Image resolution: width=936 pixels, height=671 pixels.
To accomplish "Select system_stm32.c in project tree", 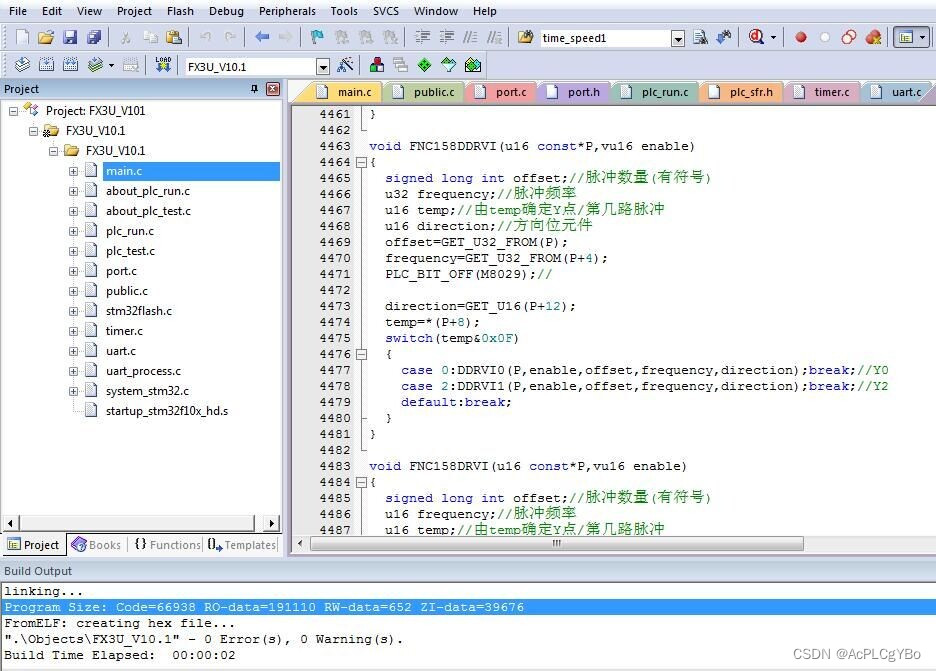I will [147, 391].
